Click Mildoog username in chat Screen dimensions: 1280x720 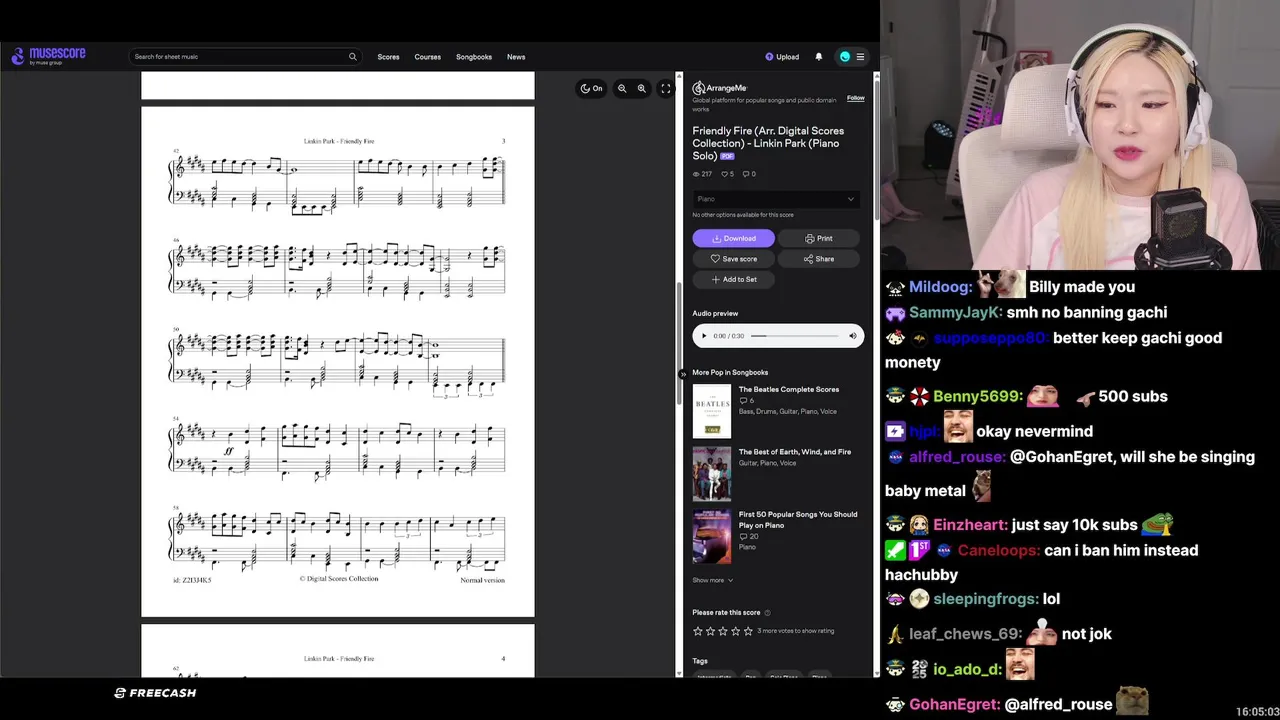(940, 287)
